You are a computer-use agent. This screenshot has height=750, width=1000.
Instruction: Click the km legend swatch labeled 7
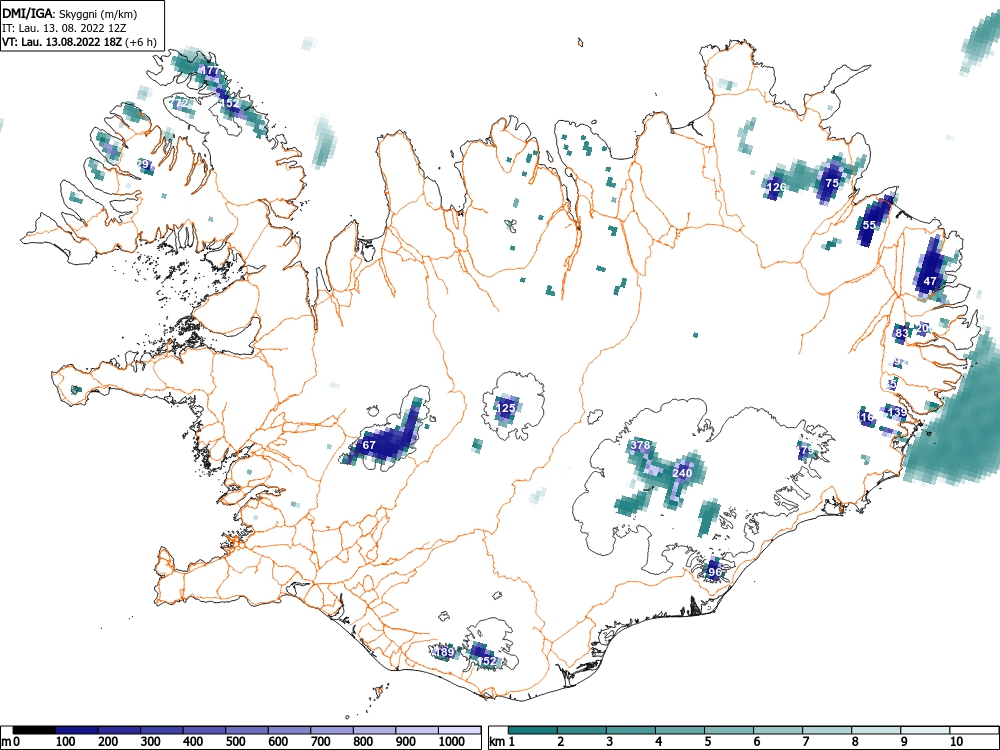pyautogui.click(x=827, y=730)
